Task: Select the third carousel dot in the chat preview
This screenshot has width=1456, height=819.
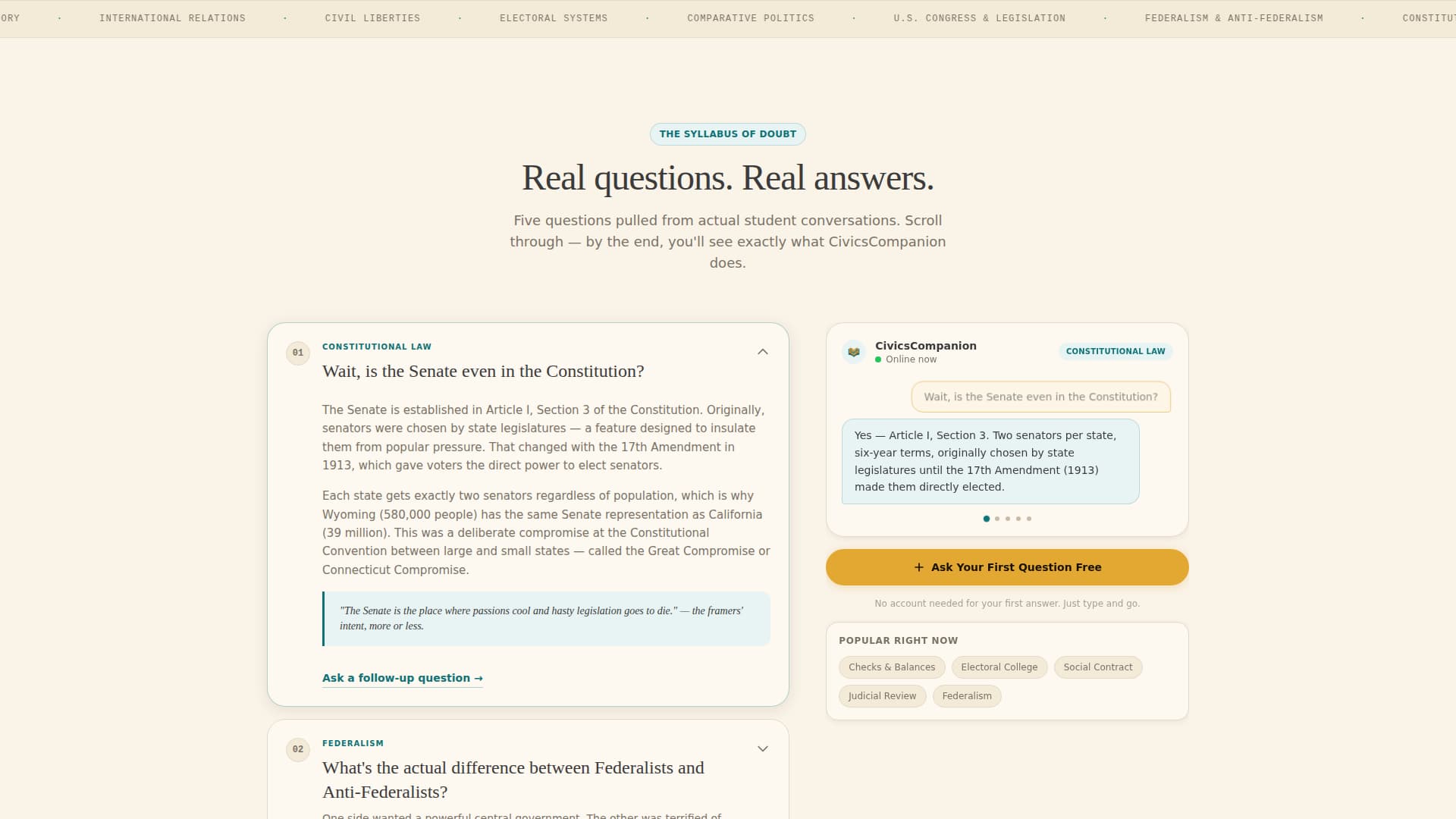Action: 1008,519
